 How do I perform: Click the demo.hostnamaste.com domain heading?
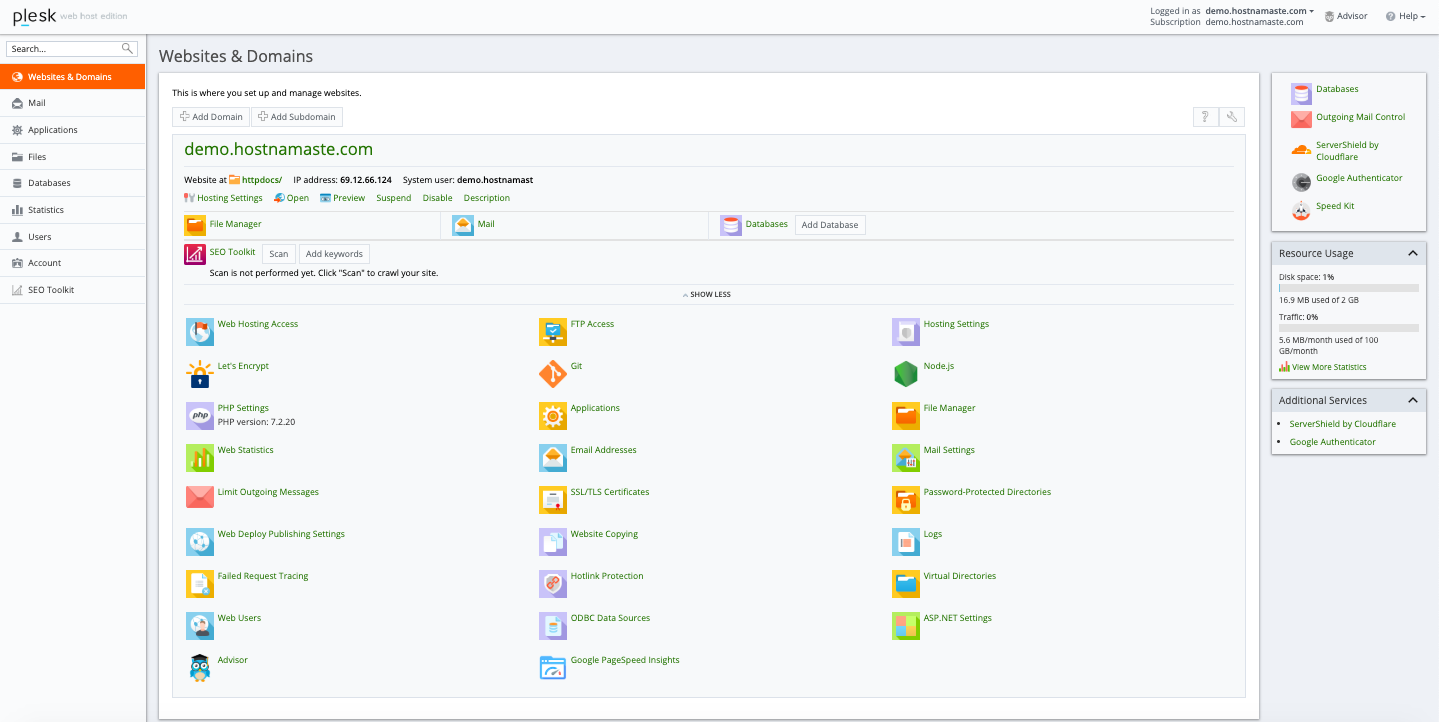point(278,150)
